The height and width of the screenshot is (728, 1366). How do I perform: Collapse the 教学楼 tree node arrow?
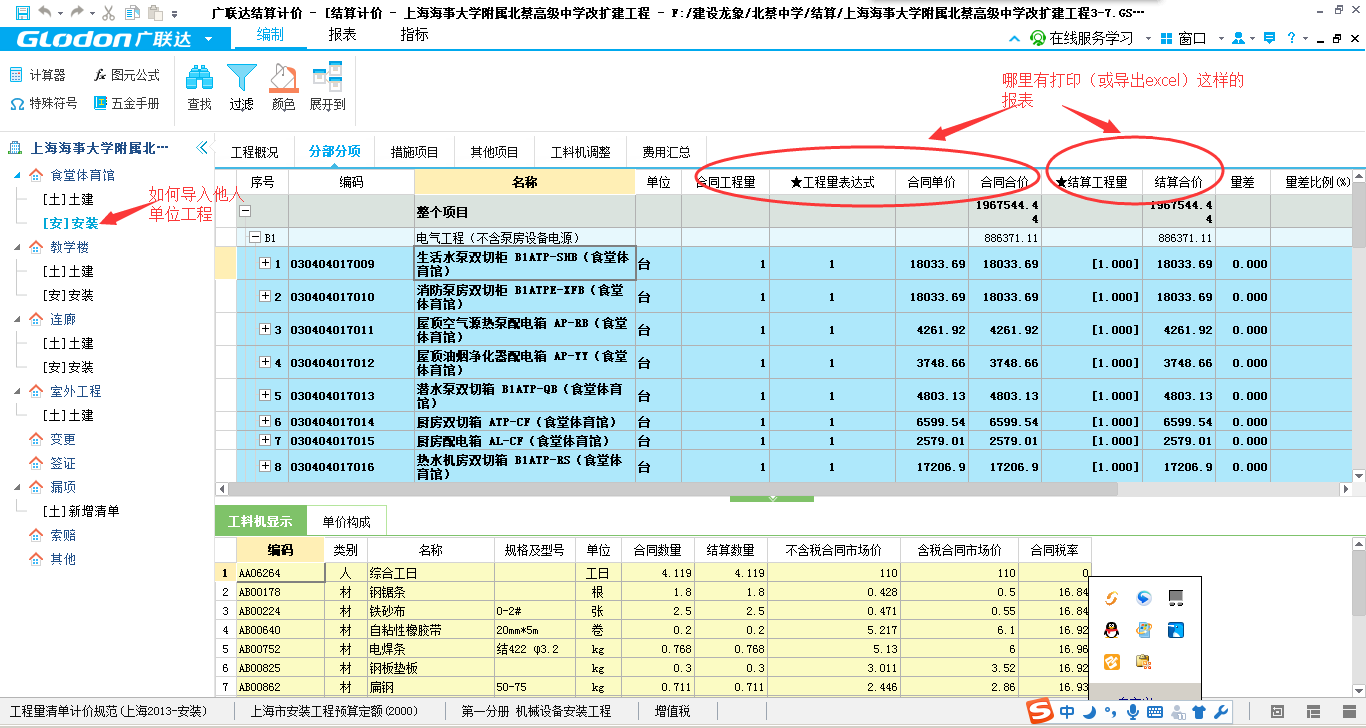point(19,247)
